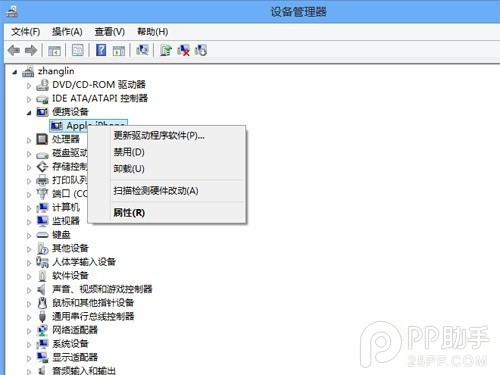The image size is (500, 375).
Task: Click the blue Help question-mark icon
Action: click(x=101, y=50)
